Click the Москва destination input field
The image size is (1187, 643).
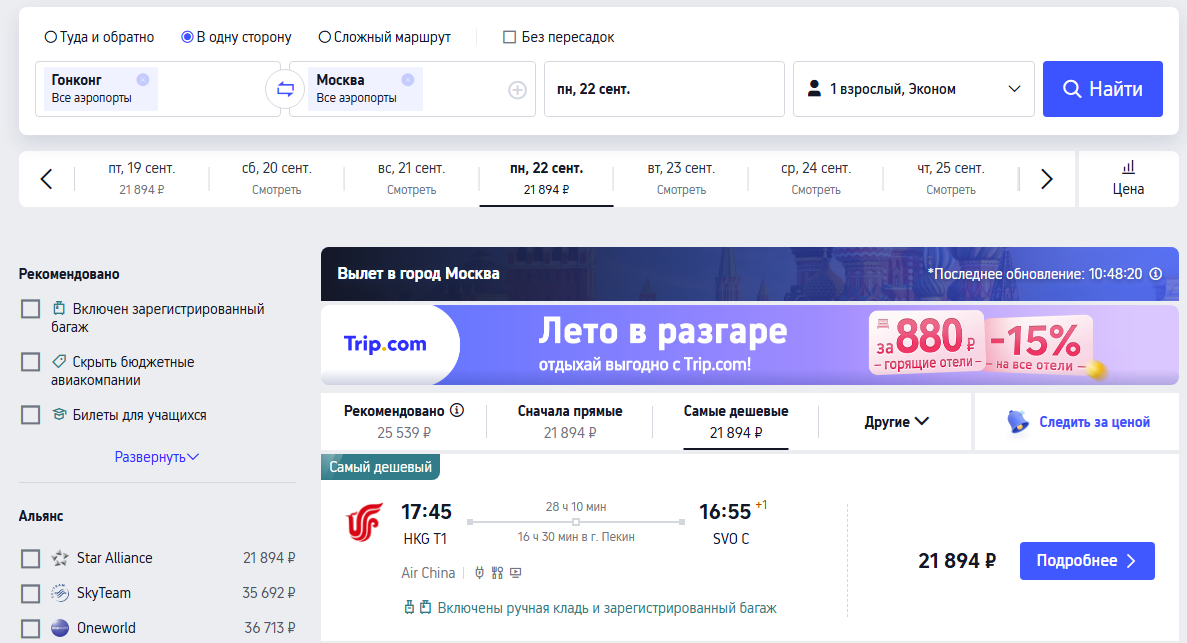[x=413, y=89]
